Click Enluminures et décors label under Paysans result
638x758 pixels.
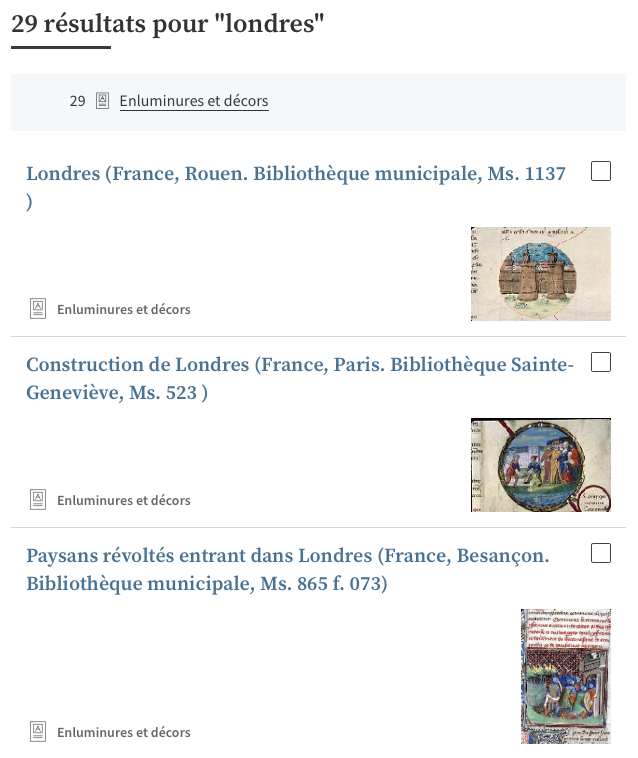tap(124, 733)
